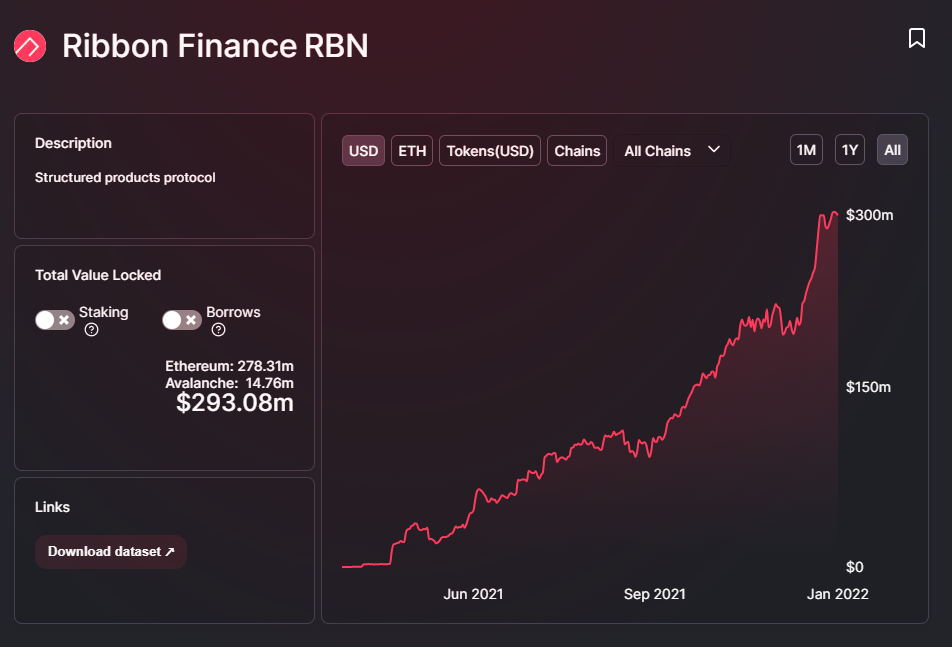Open the Borrows help question-mark icon
952x647 pixels.
219,330
